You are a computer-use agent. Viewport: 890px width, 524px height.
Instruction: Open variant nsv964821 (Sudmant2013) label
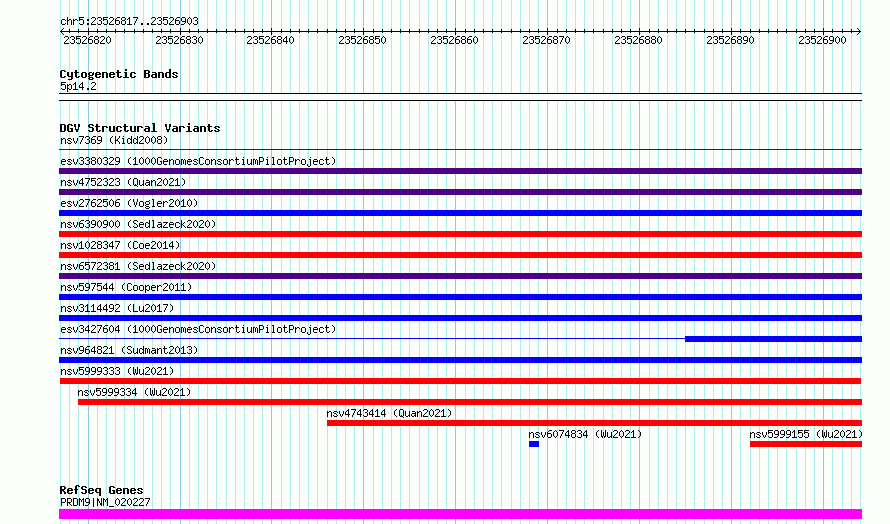(x=129, y=350)
